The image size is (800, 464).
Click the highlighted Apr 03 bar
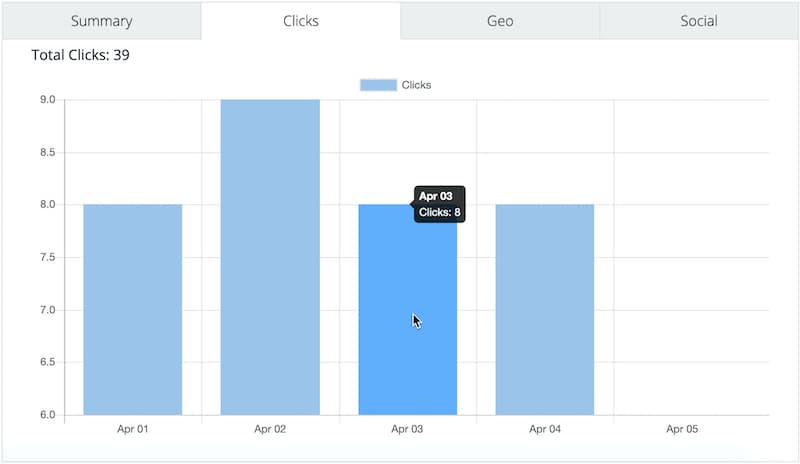(x=408, y=310)
